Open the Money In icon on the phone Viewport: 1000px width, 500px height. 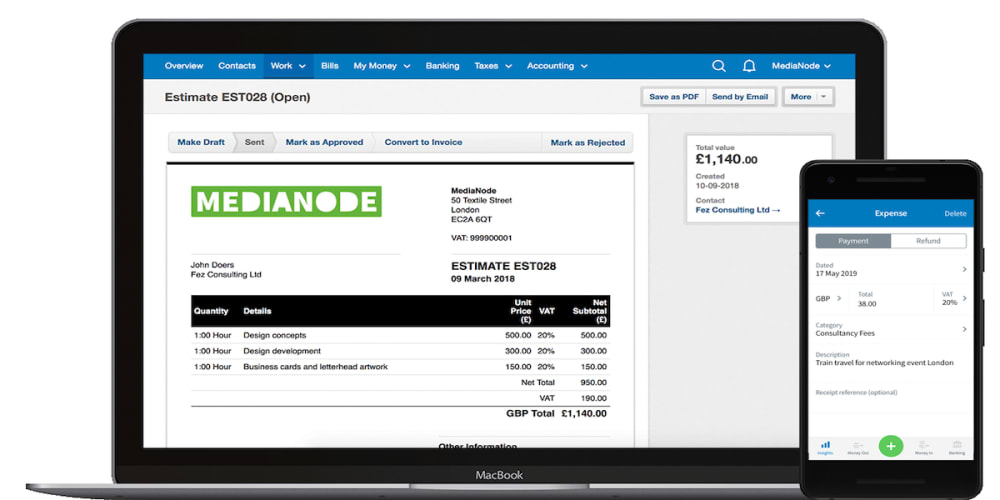(923, 446)
